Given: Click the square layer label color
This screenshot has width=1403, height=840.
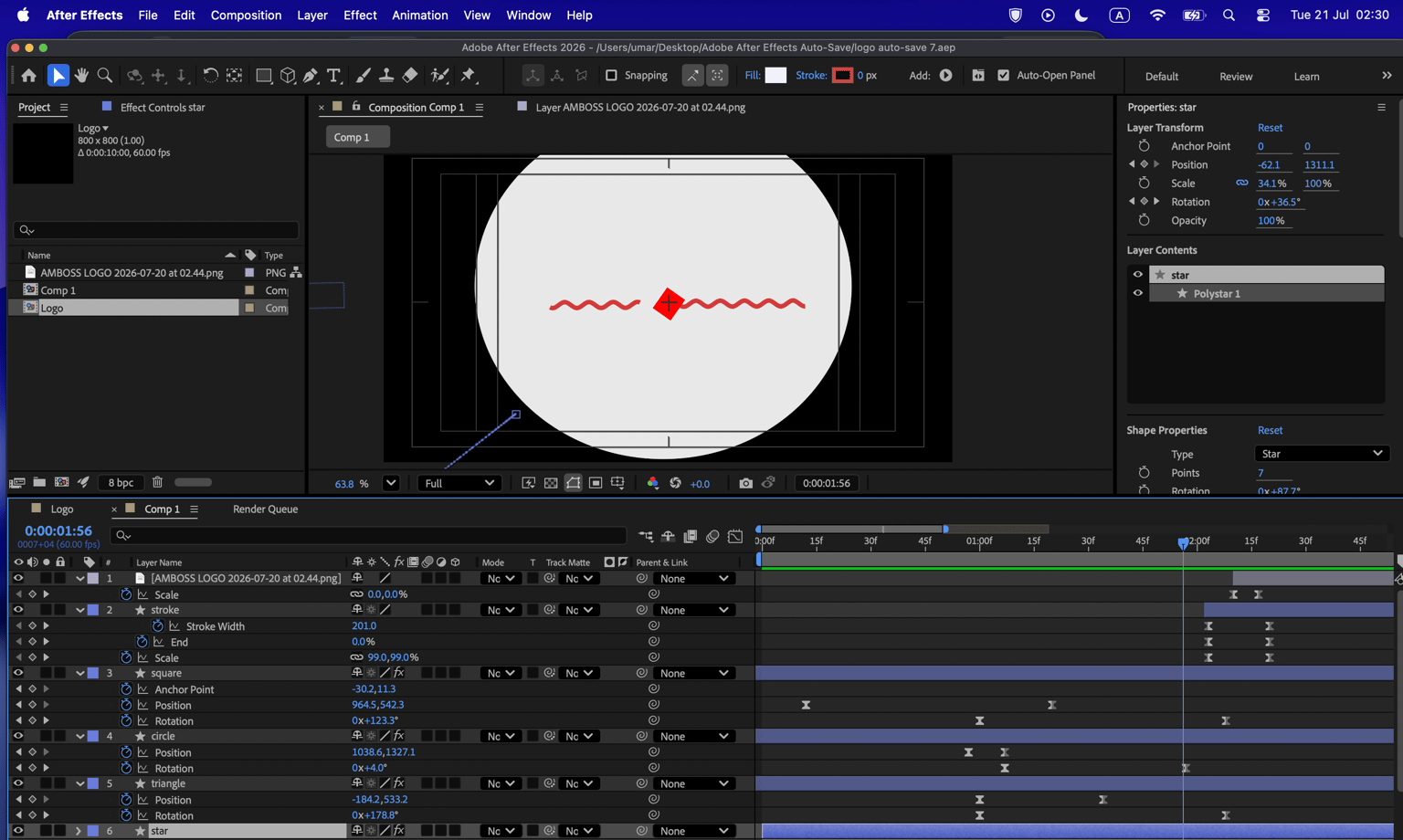Looking at the screenshot, I should click(x=93, y=673).
